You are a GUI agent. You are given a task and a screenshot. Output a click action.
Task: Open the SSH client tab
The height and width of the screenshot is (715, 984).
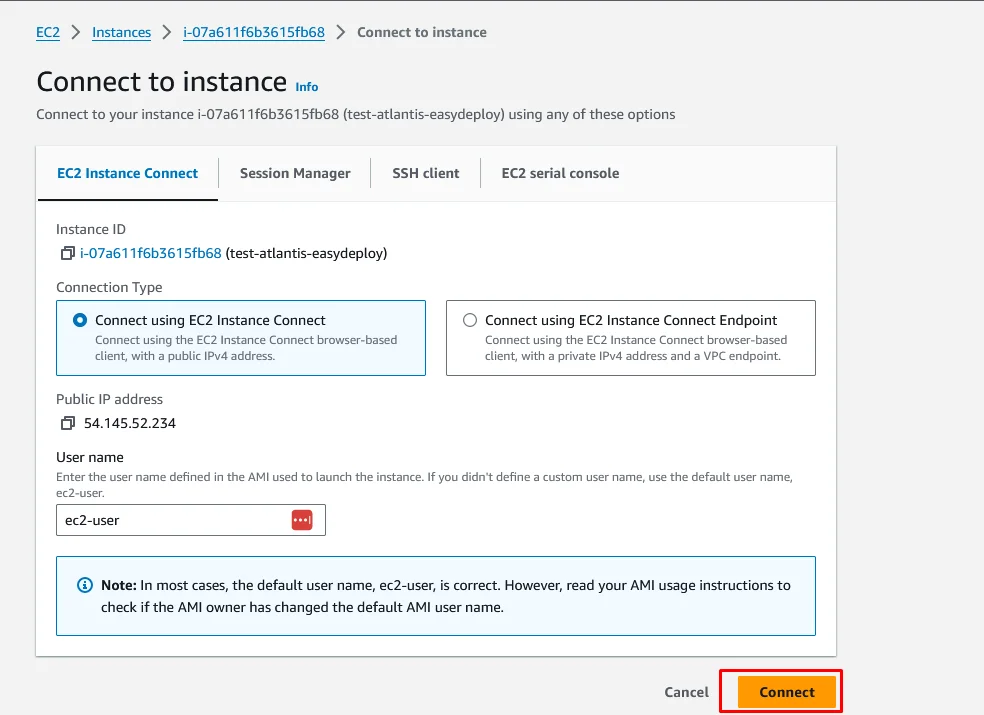click(x=425, y=173)
